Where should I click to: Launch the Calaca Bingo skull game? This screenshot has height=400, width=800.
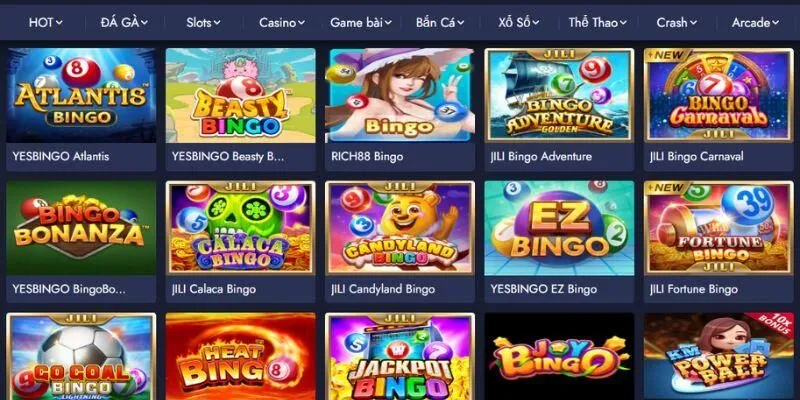(x=241, y=228)
